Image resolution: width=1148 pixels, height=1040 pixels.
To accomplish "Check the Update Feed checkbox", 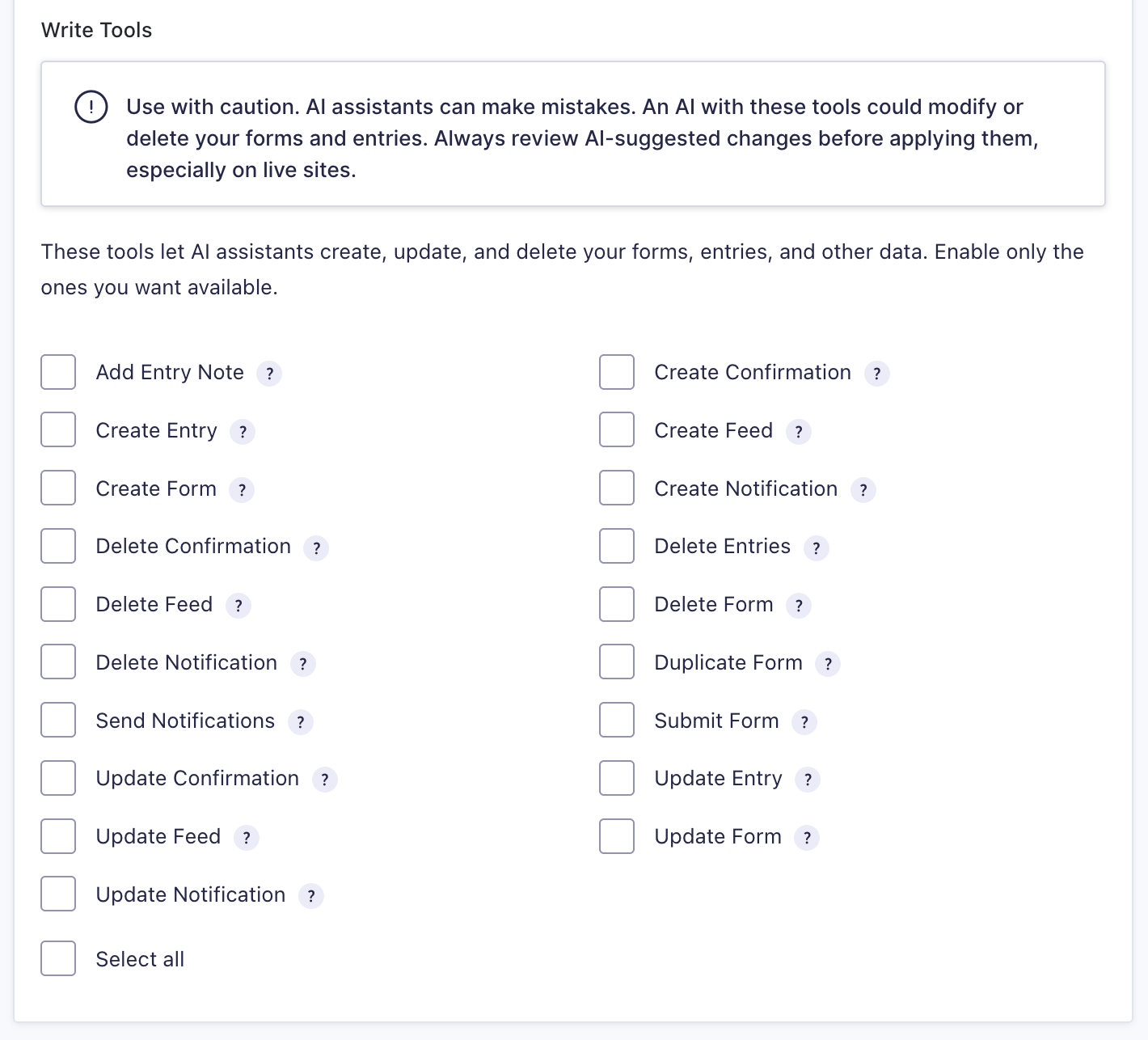I will click(x=58, y=836).
